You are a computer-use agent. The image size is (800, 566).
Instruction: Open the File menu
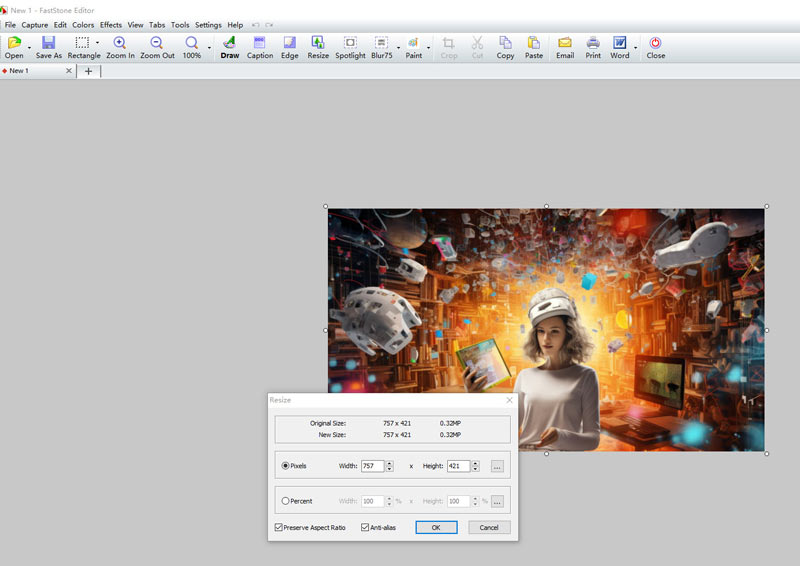click(x=10, y=25)
